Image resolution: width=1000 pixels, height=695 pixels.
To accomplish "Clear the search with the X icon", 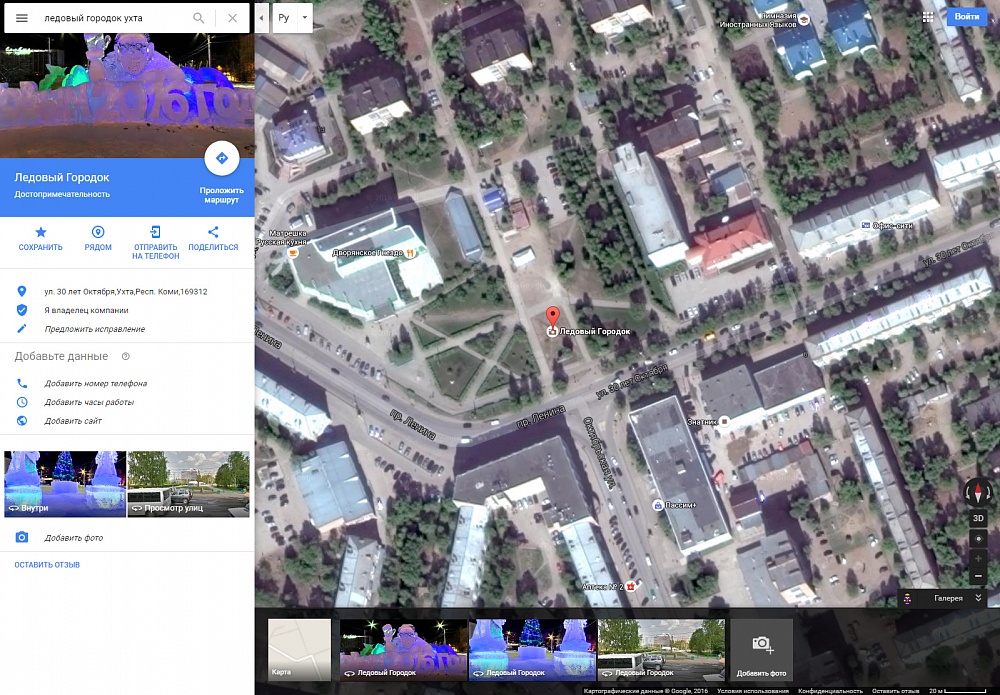I will point(233,18).
